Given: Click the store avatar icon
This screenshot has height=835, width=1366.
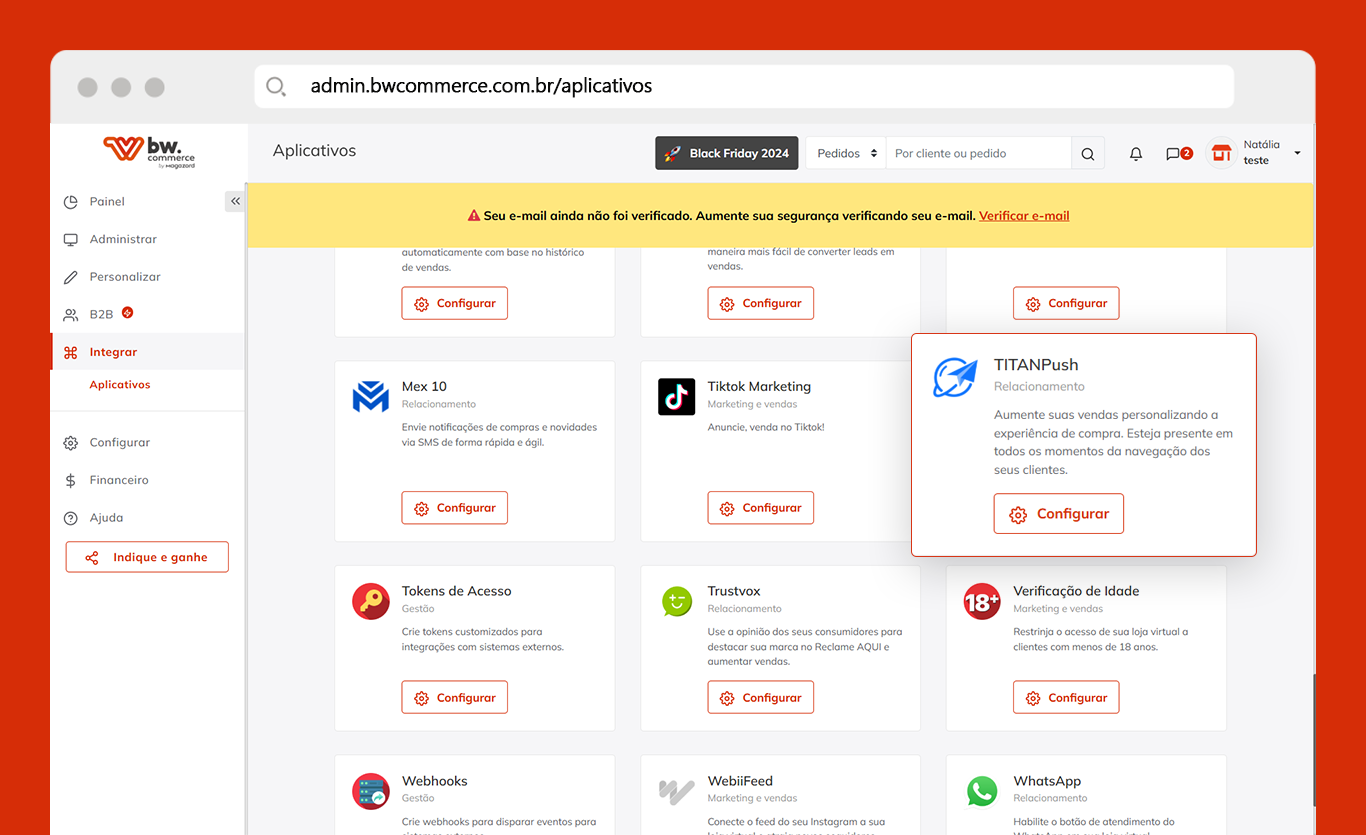Looking at the screenshot, I should [x=1220, y=153].
